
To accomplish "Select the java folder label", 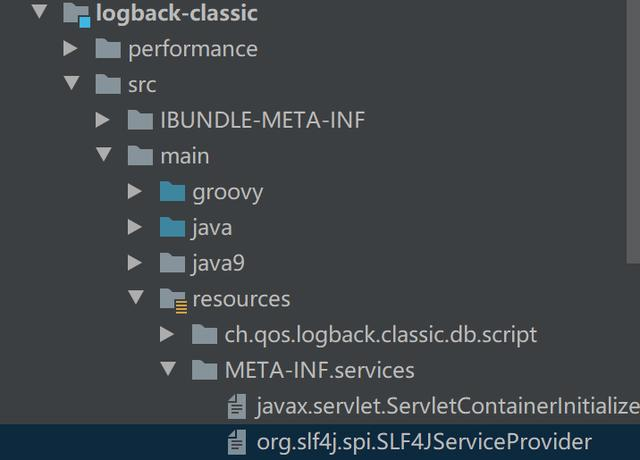I will (212, 228).
